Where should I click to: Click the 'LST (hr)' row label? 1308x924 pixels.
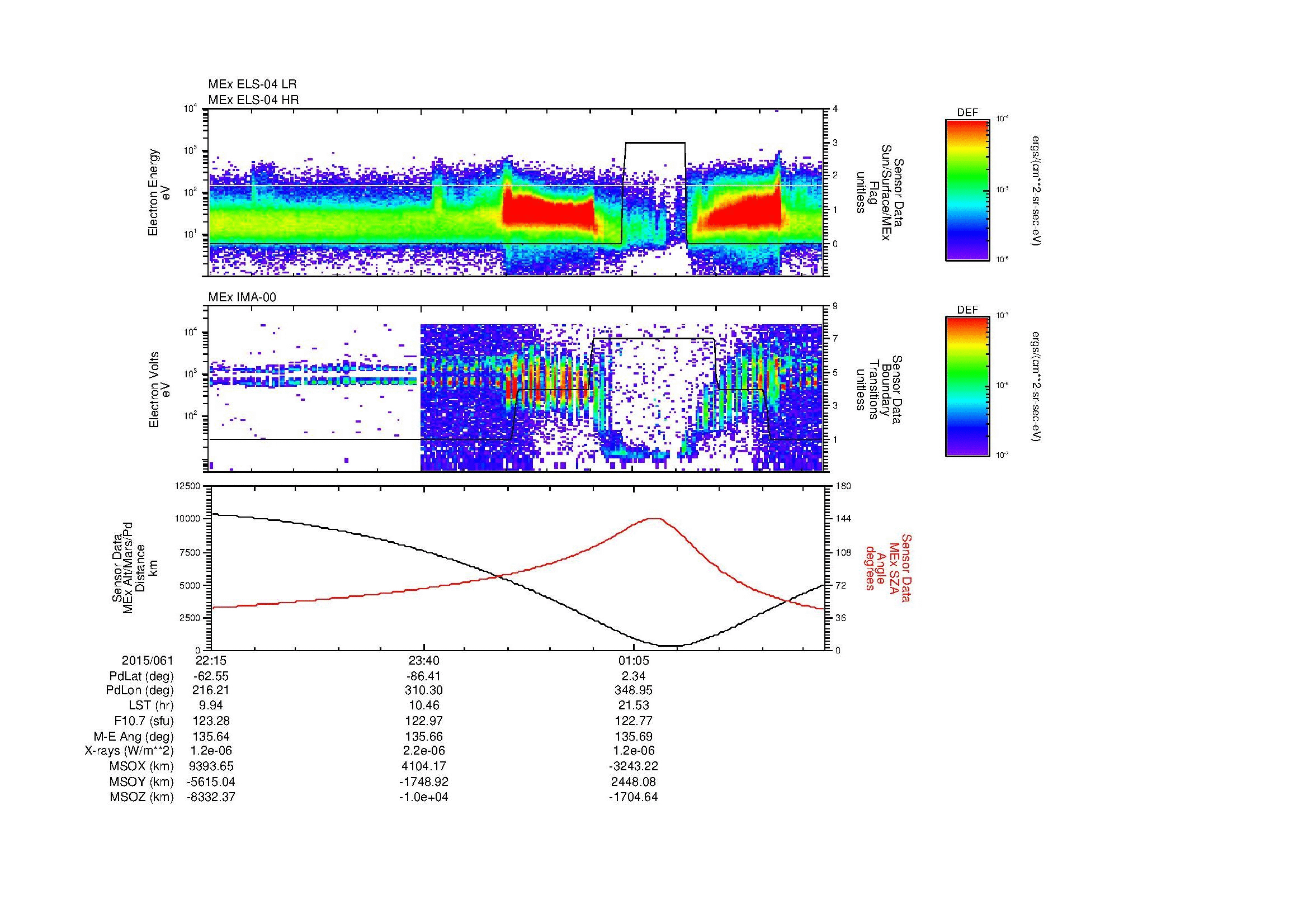click(x=150, y=706)
